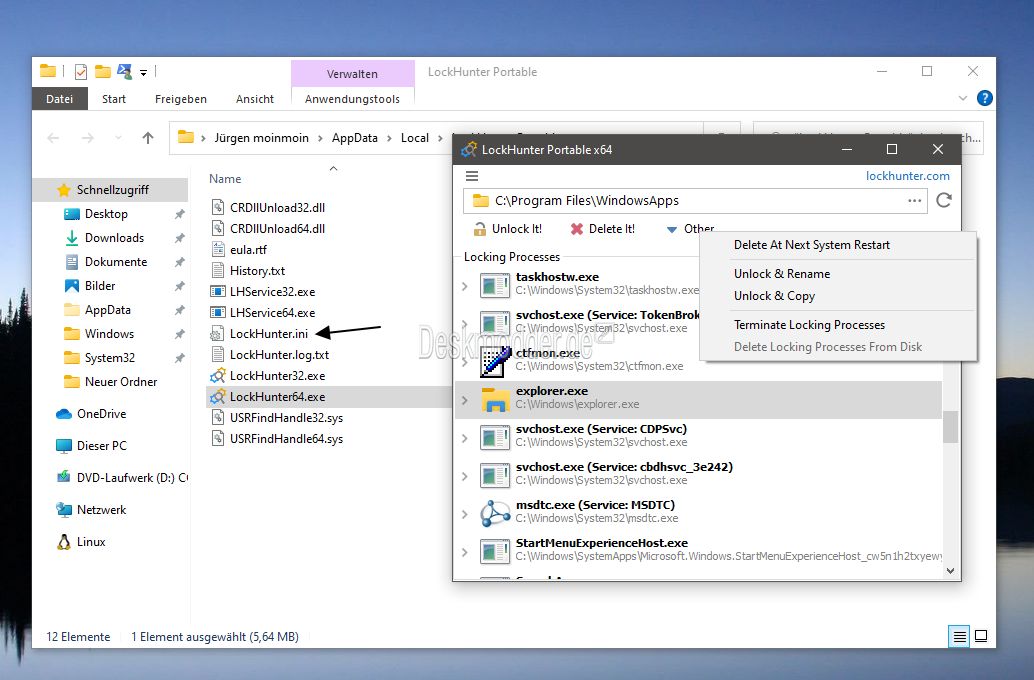
Task: Expand msdtc.exe process row
Action: click(465, 514)
